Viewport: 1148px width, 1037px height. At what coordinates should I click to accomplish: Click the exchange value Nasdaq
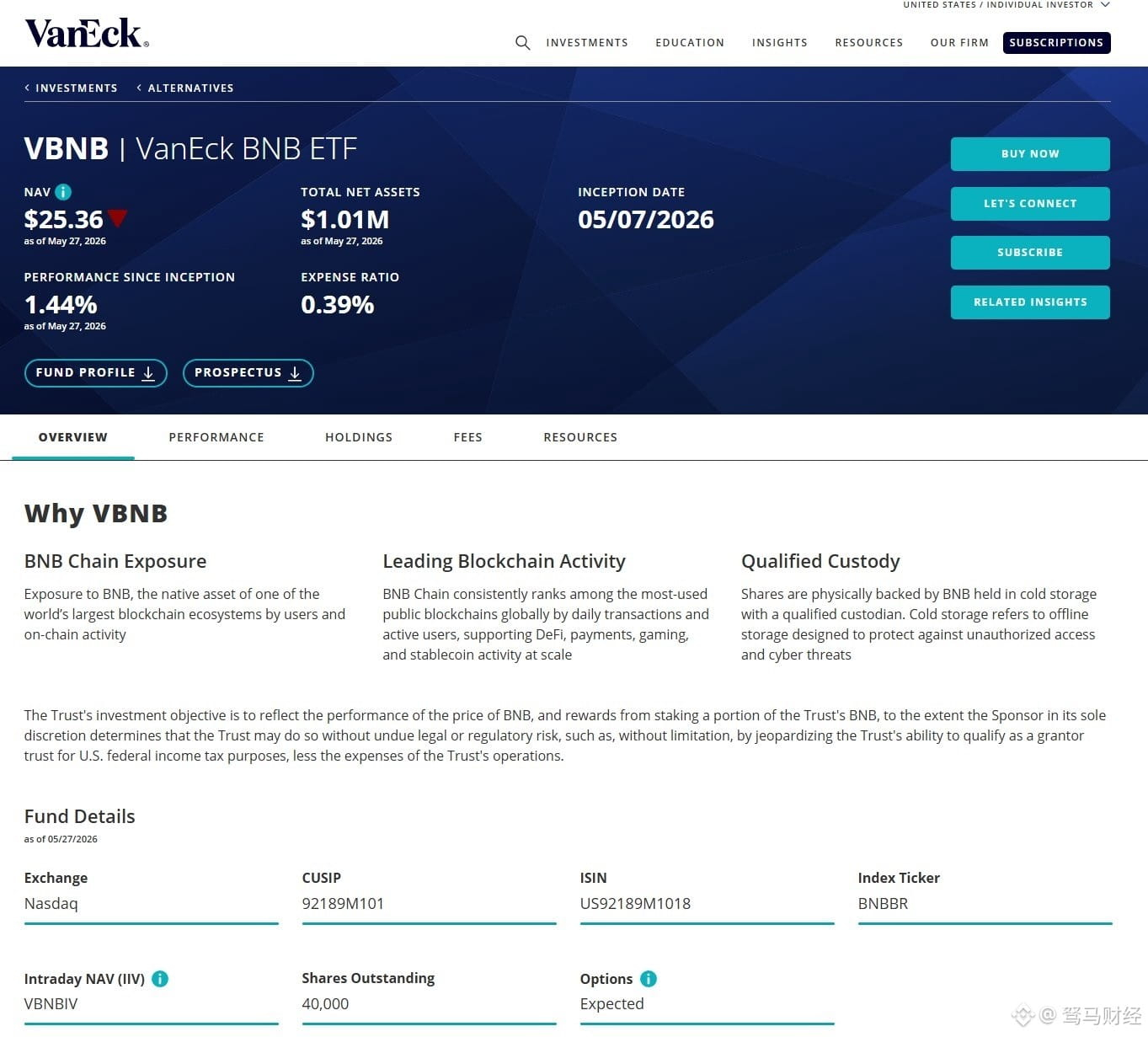[51, 904]
